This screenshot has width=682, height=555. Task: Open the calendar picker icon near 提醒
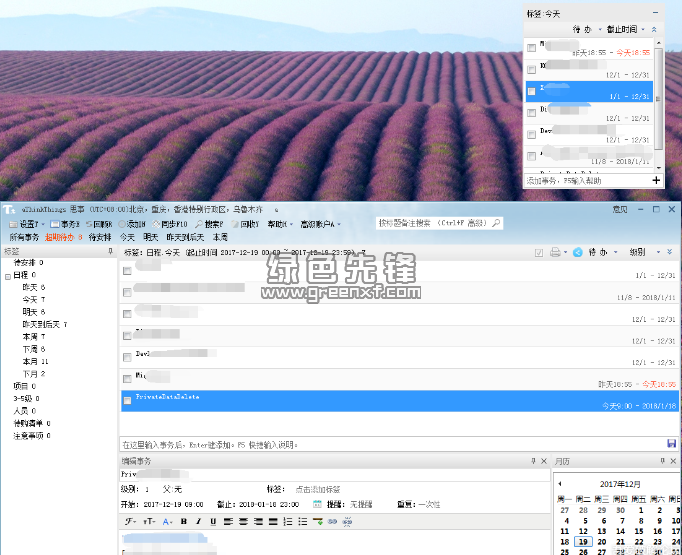(x=317, y=504)
